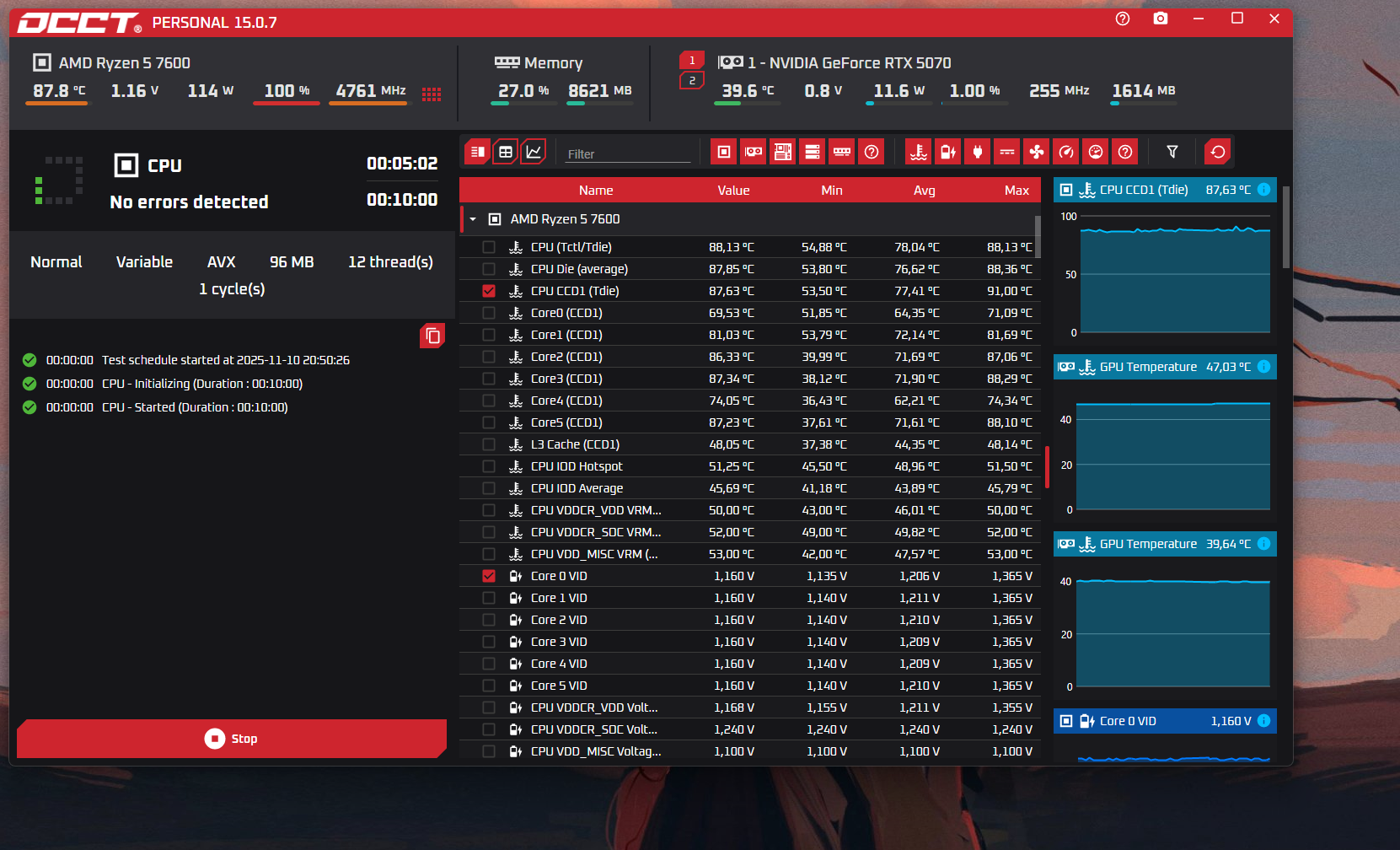Sort the sensor table by Name column
Screen dimensions: 1400x850
pos(596,191)
